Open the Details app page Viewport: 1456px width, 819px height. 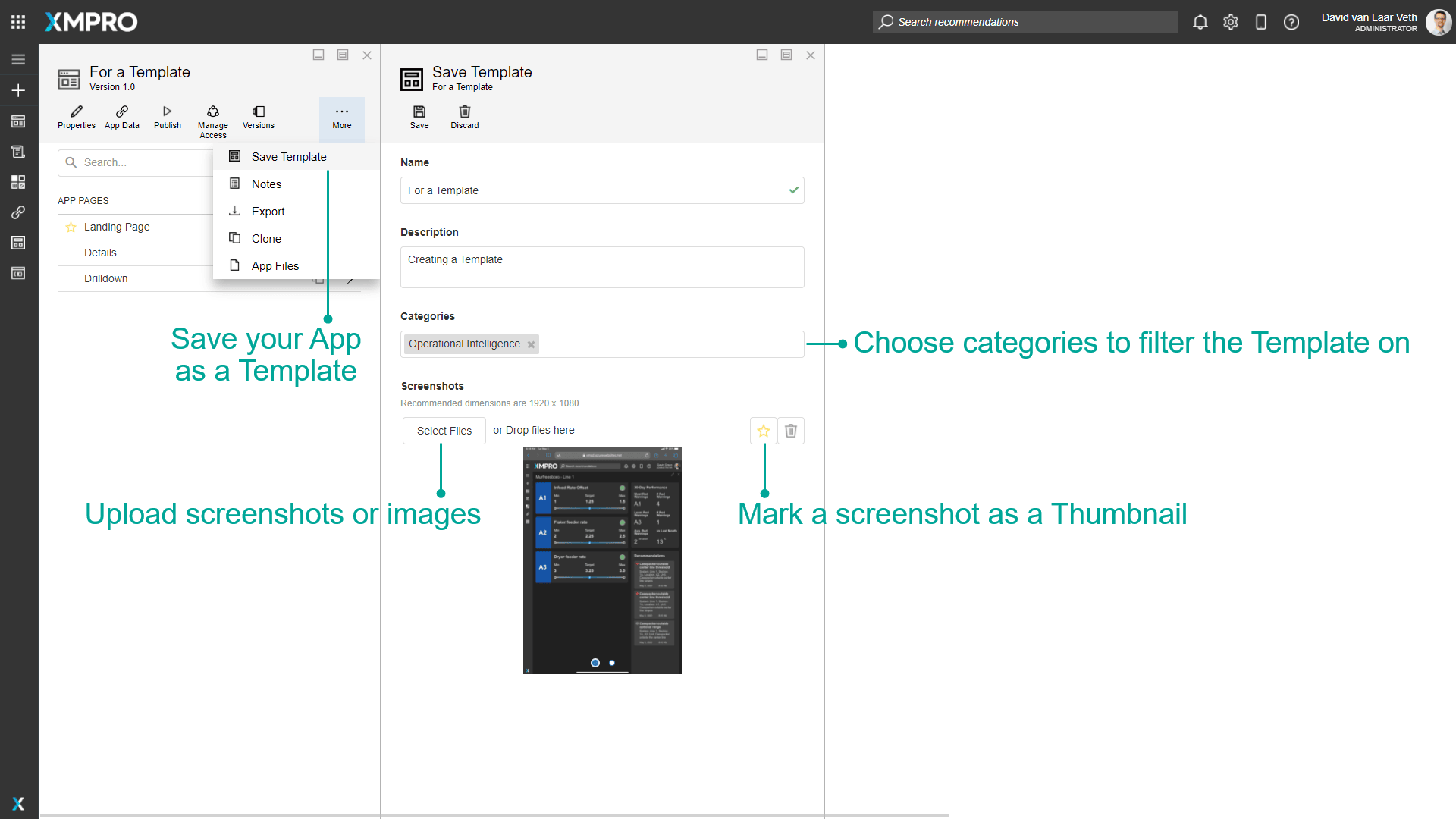coord(100,253)
